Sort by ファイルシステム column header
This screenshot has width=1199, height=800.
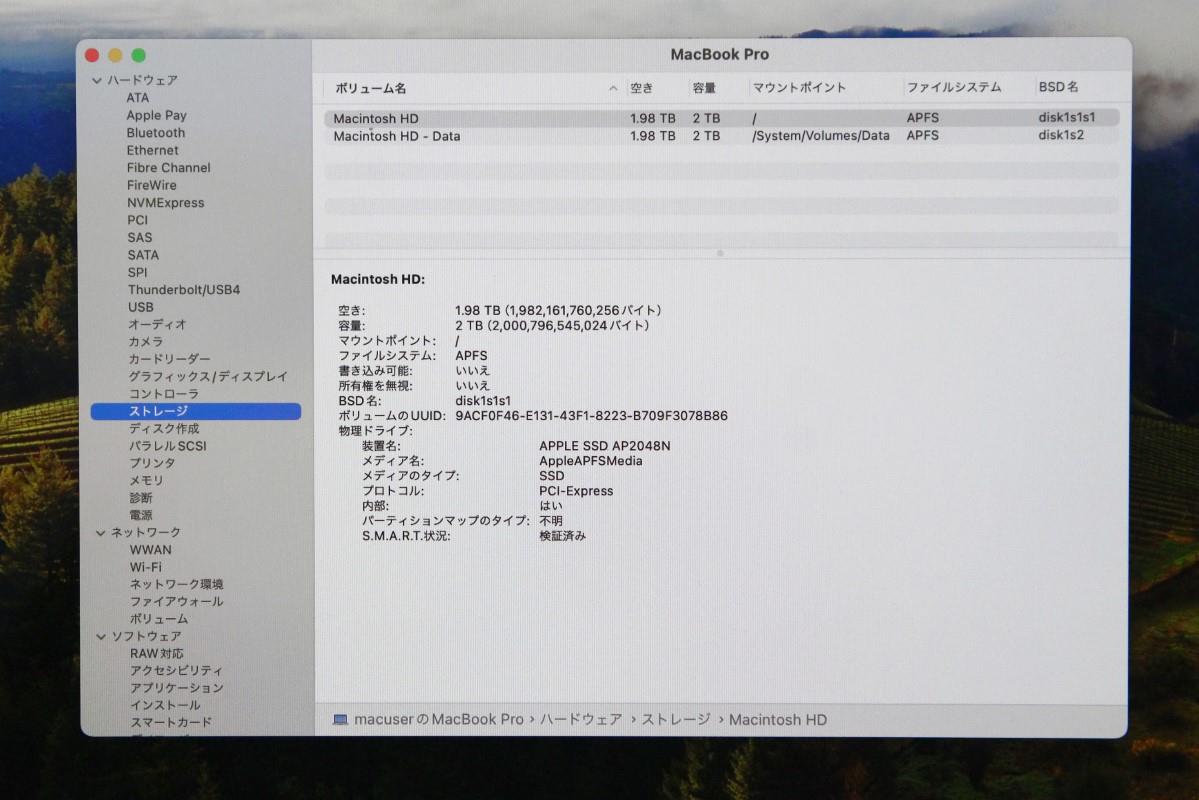coord(954,87)
